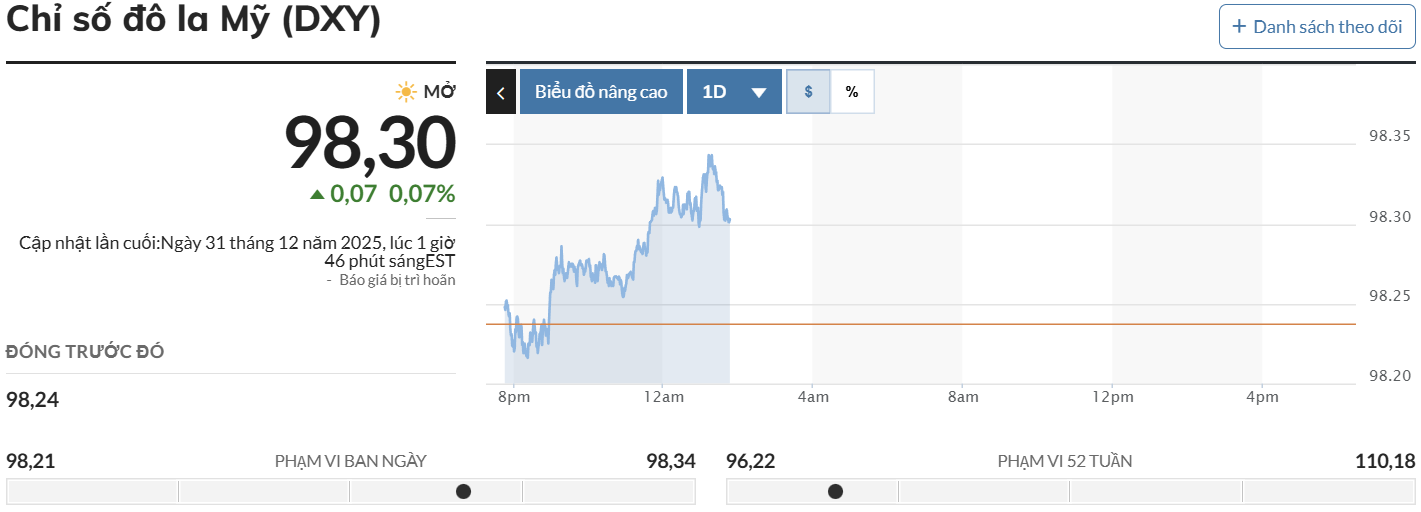This screenshot has height=512, width=1421.
Task: Click the day range slider marker
Action: coord(464,491)
